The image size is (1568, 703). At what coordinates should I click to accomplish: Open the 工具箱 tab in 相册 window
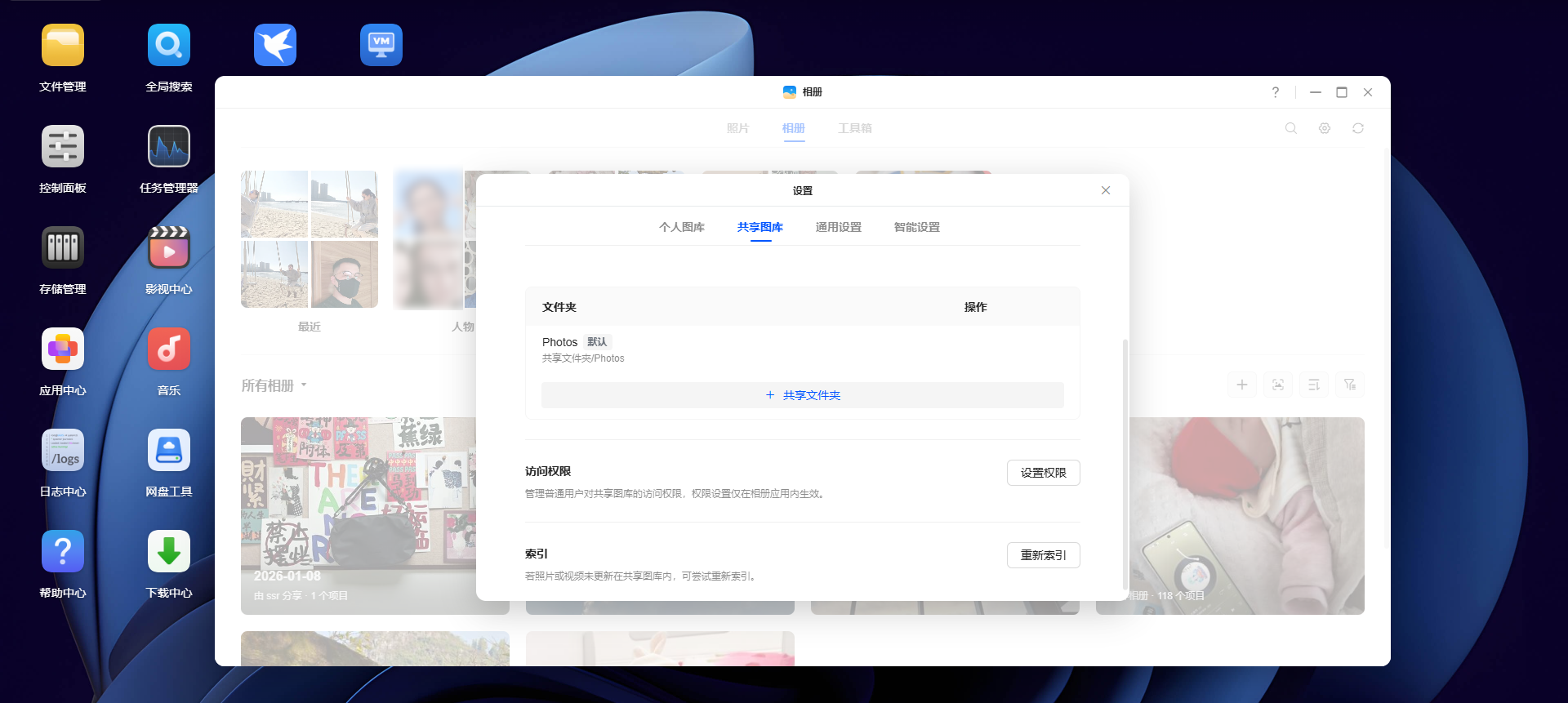855,128
